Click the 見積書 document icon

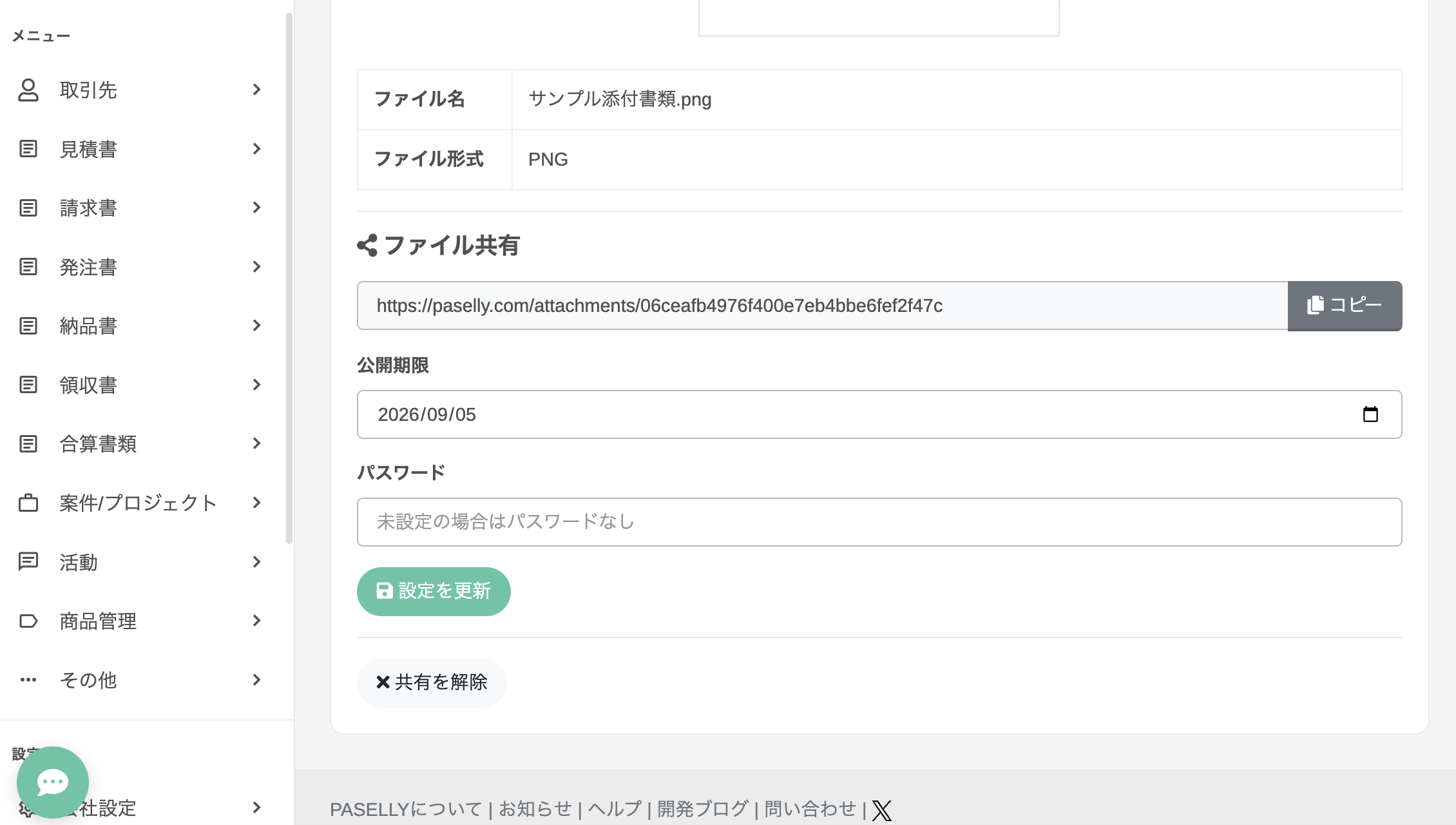[28, 149]
